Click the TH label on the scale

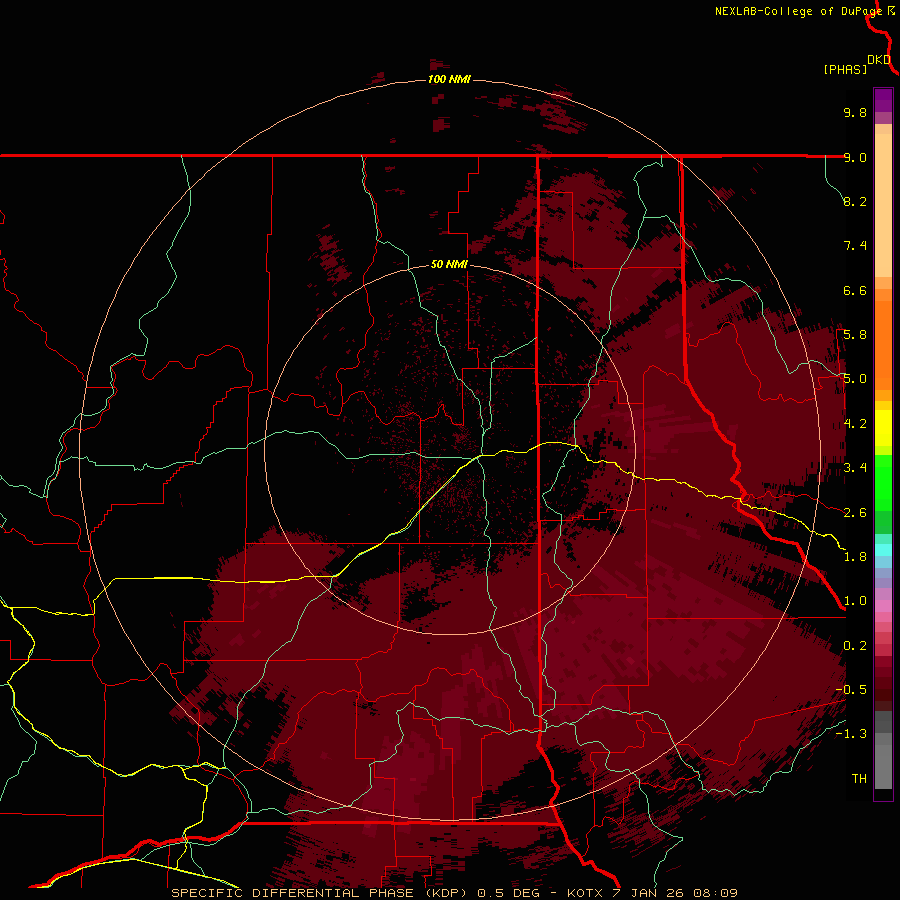click(859, 779)
